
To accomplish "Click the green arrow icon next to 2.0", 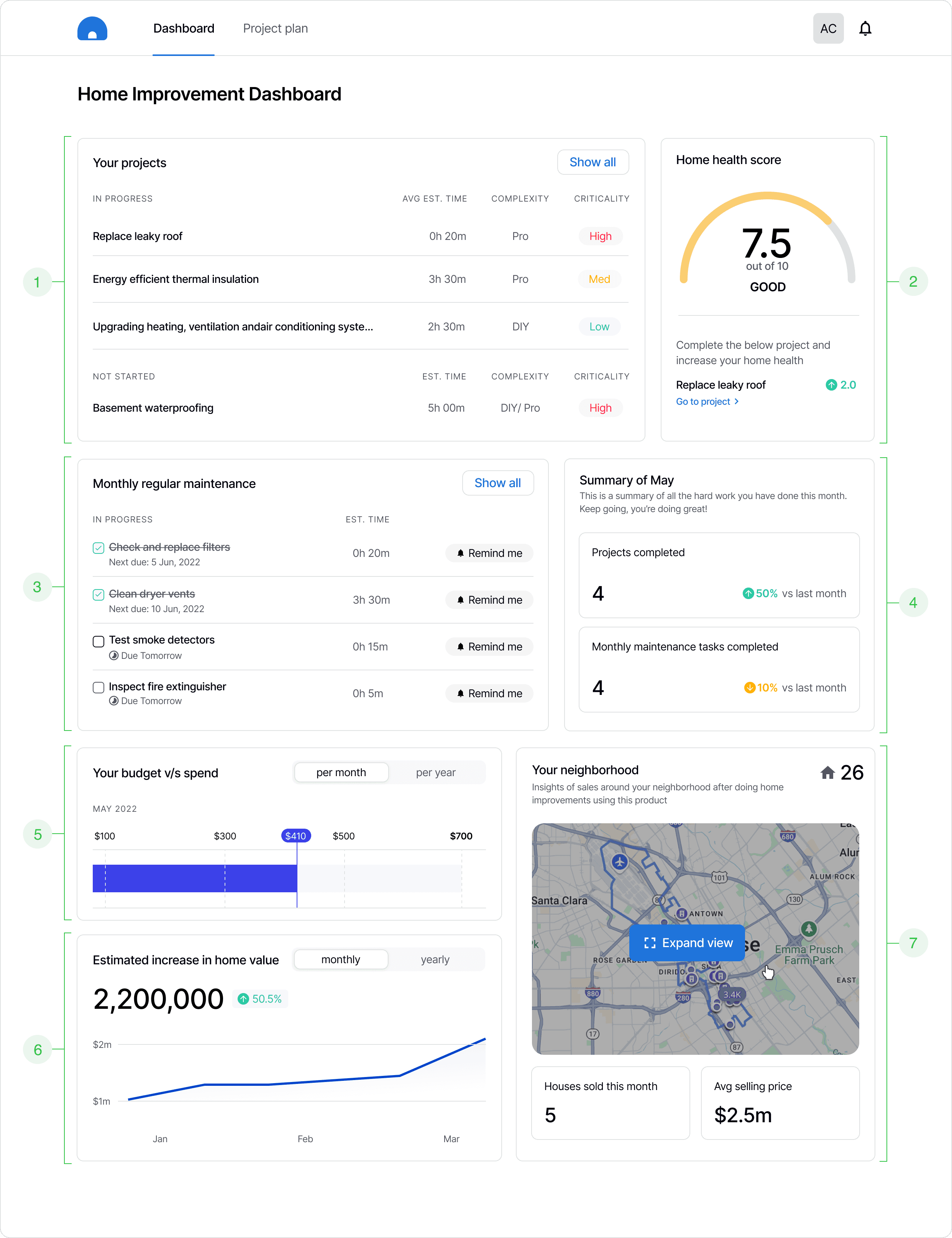I will (831, 385).
